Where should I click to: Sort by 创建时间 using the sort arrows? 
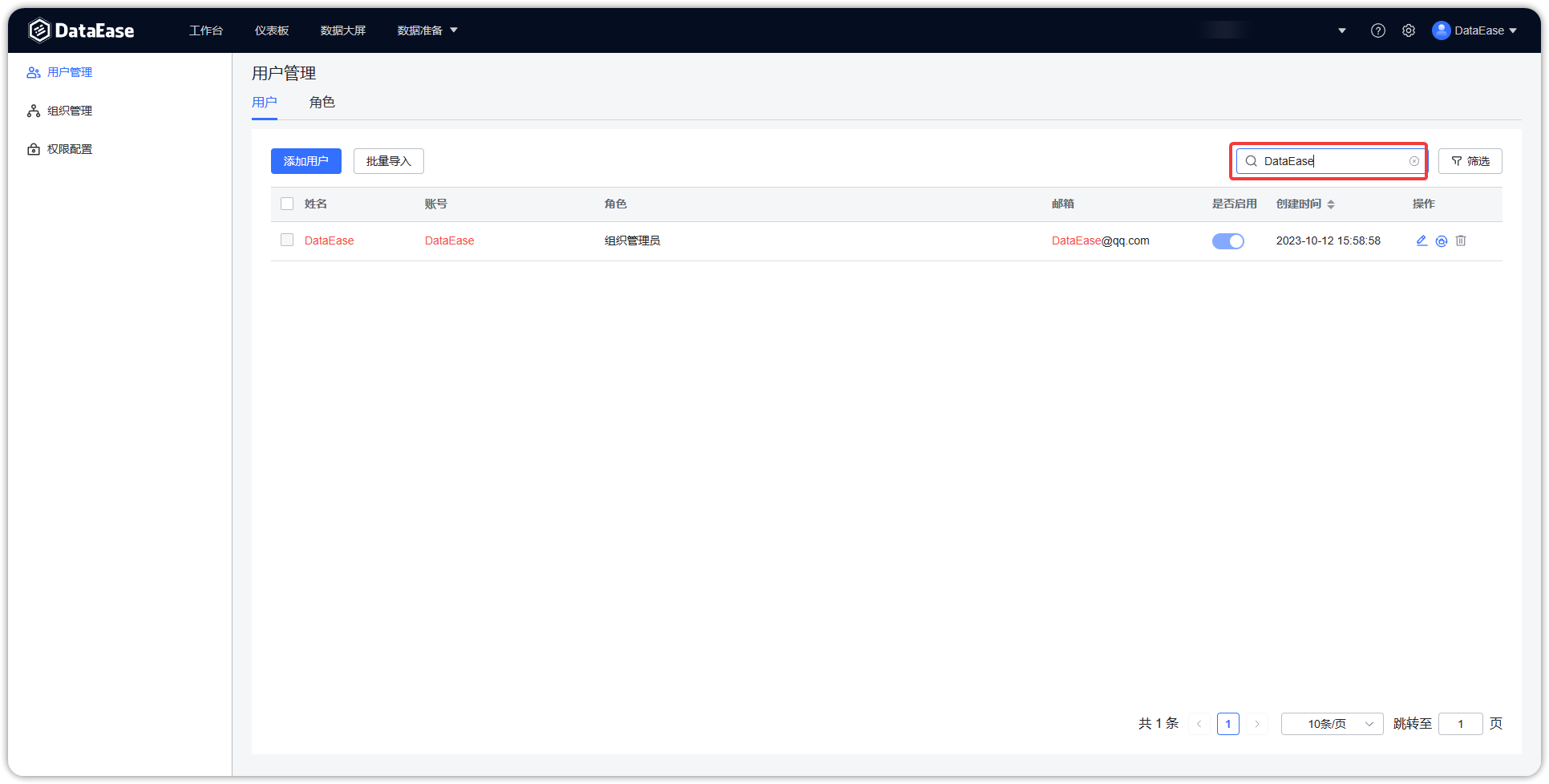1331,204
